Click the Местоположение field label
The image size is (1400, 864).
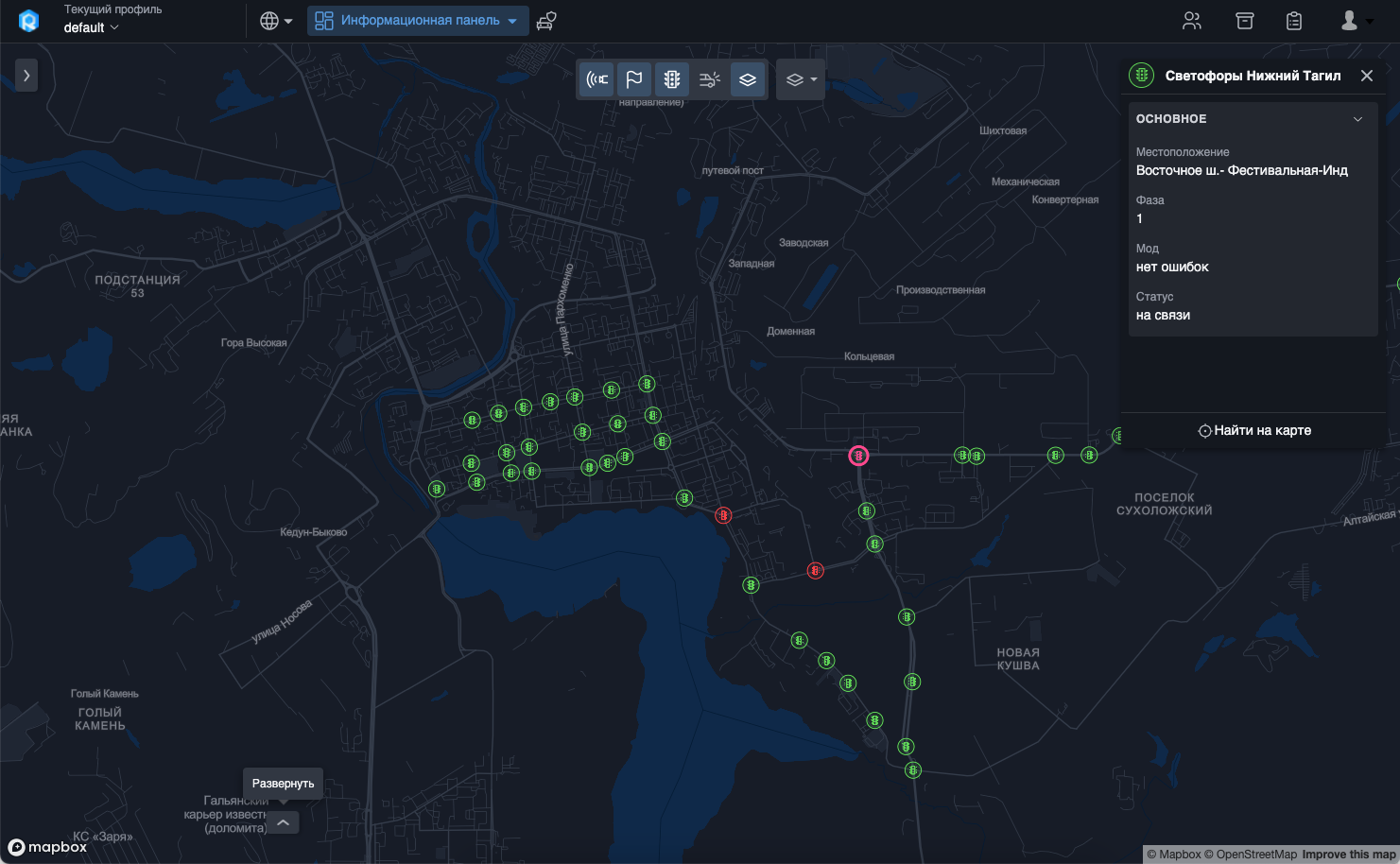1183,152
